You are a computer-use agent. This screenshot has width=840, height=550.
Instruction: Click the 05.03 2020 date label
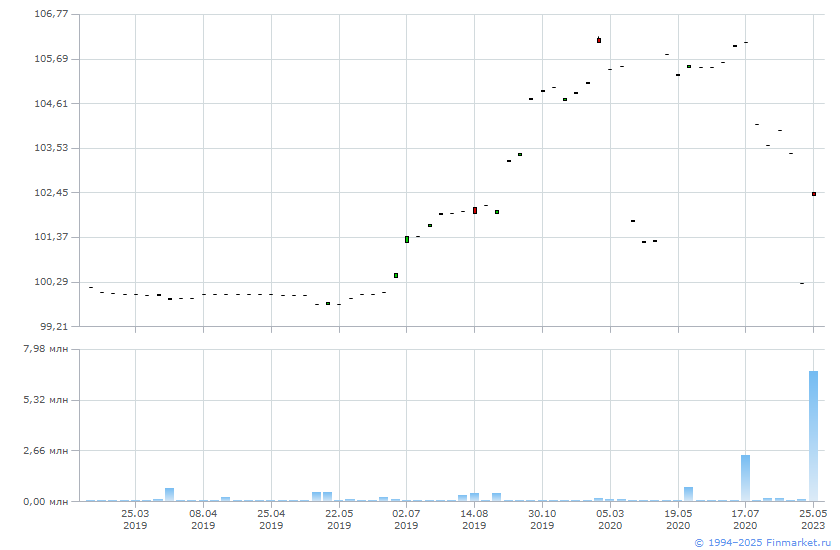pyautogui.click(x=610, y=519)
